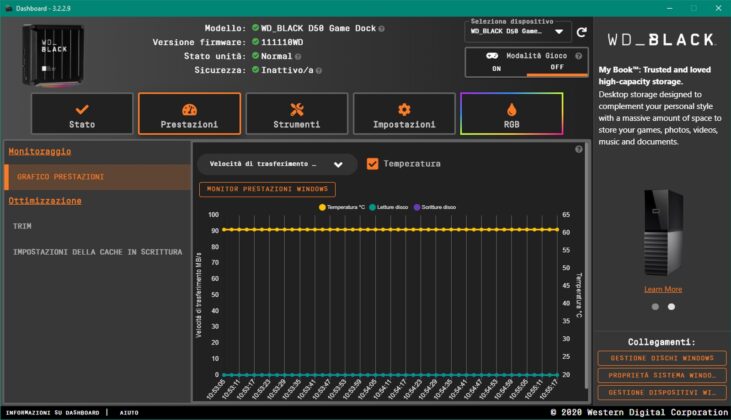Screen dimensions: 731x420
Task: Select GRAFICO PRESTAZIONI in the sidebar
Action: pos(97,177)
